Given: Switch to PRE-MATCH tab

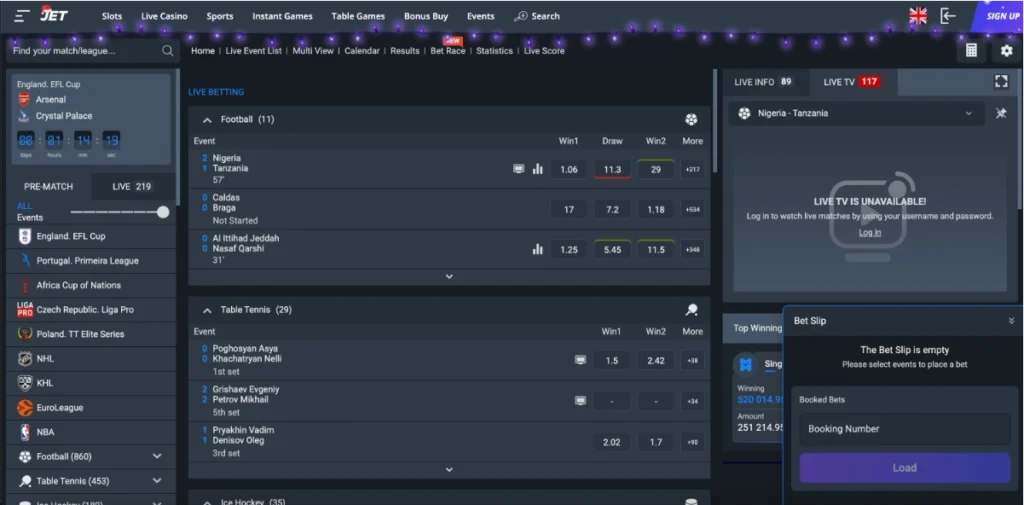Looking at the screenshot, I should 49,186.
